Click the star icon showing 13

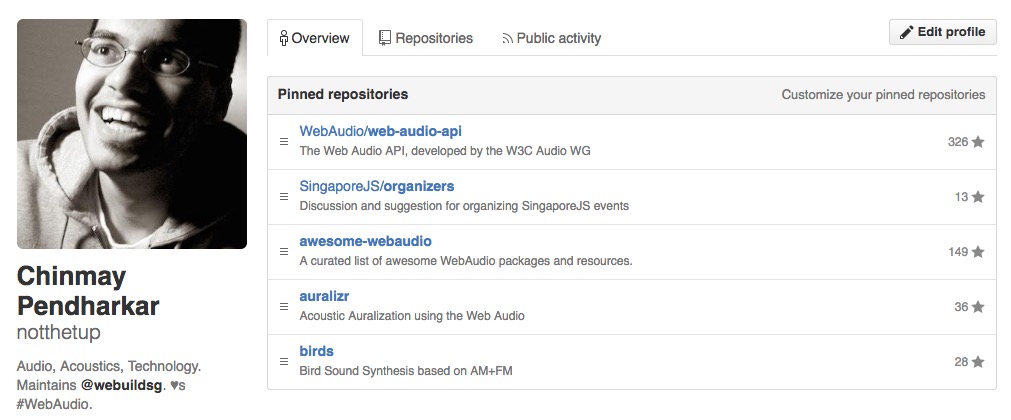click(x=978, y=197)
